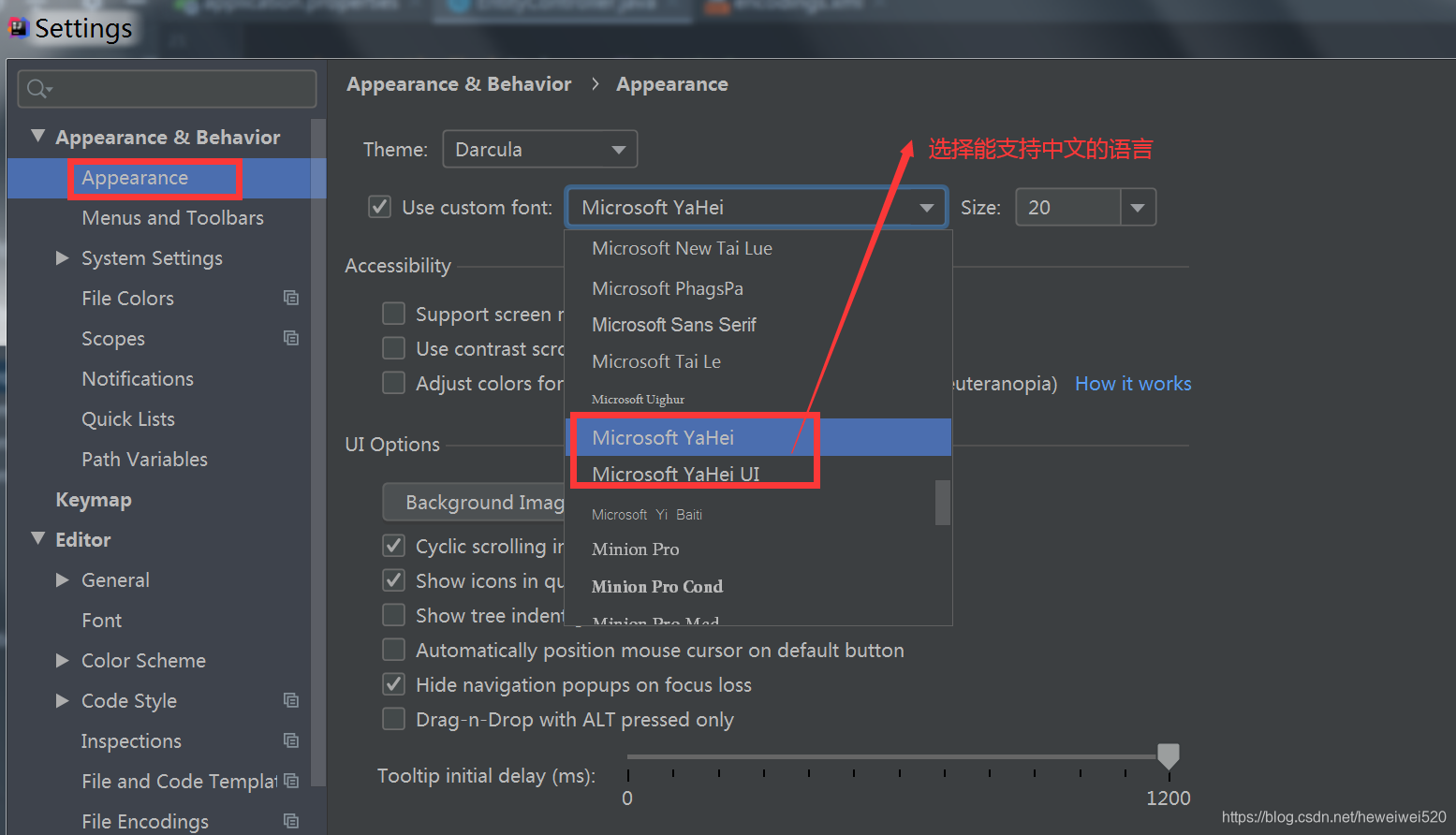This screenshot has height=835, width=1456.
Task: Open Notifications settings
Action: 138,379
